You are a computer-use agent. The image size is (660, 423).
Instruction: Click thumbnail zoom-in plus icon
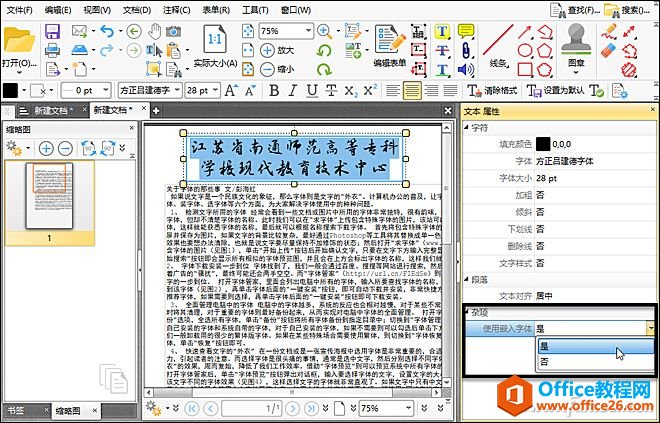(46, 148)
